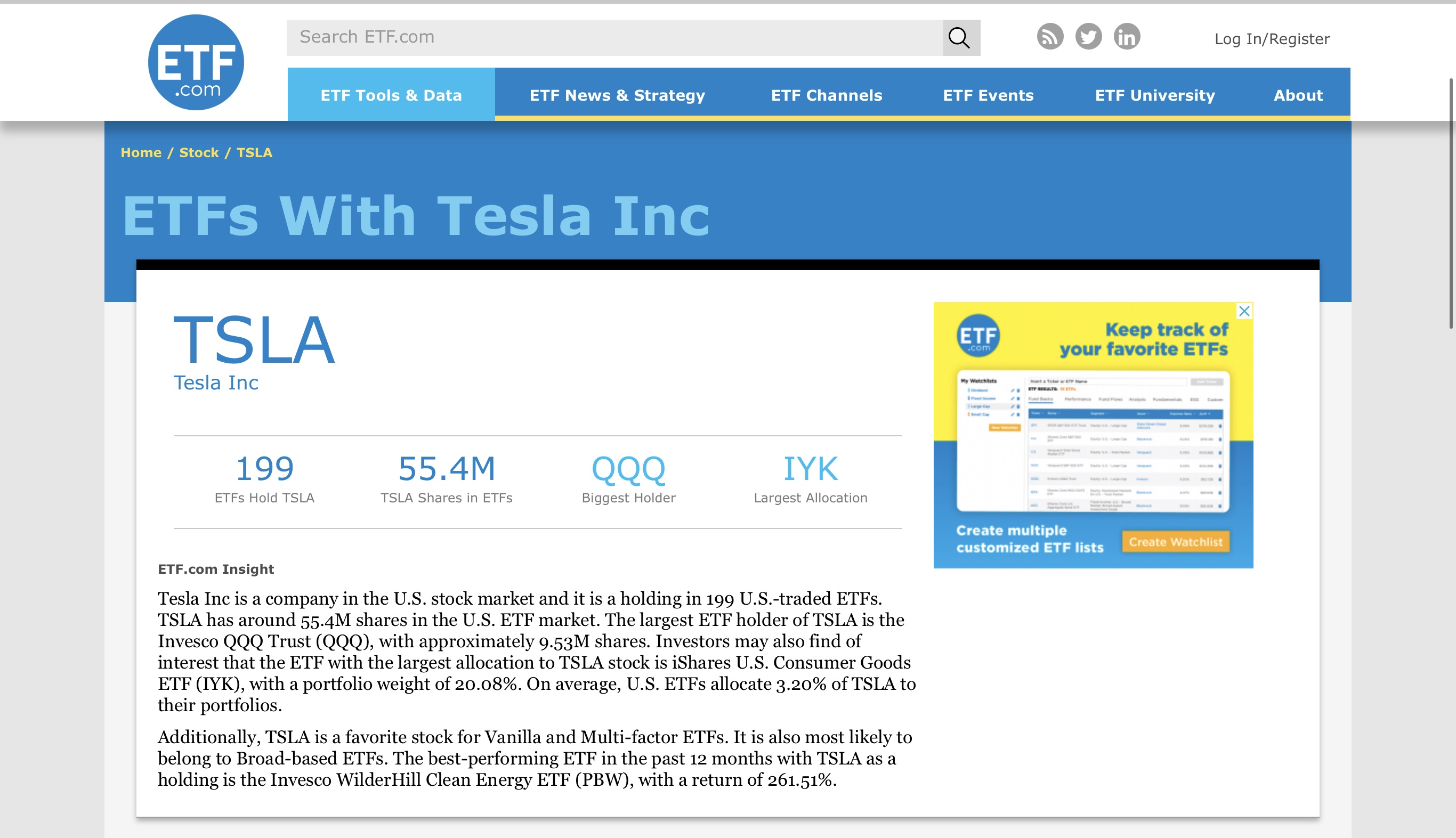Click 'Keep track of your favorite ETFs' text

click(1143, 339)
